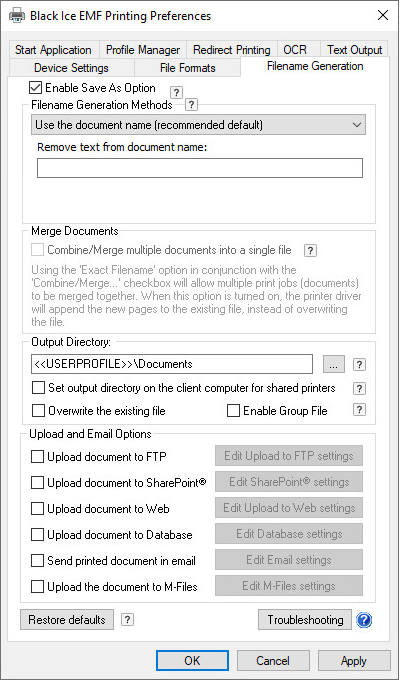
Task: Open help icon beside Enable Group File
Action: click(359, 410)
